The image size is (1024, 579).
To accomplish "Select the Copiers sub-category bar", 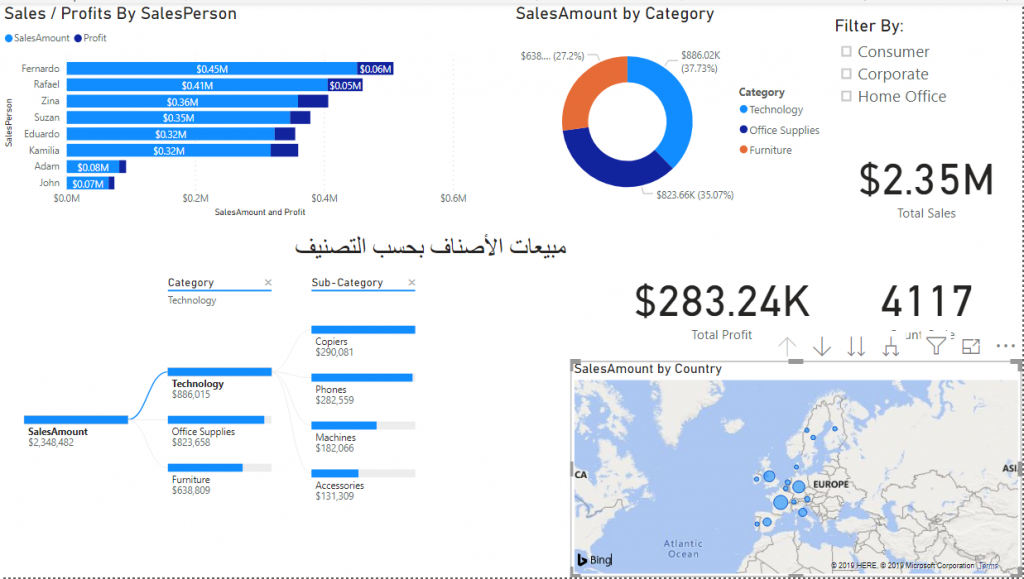I will (x=363, y=329).
